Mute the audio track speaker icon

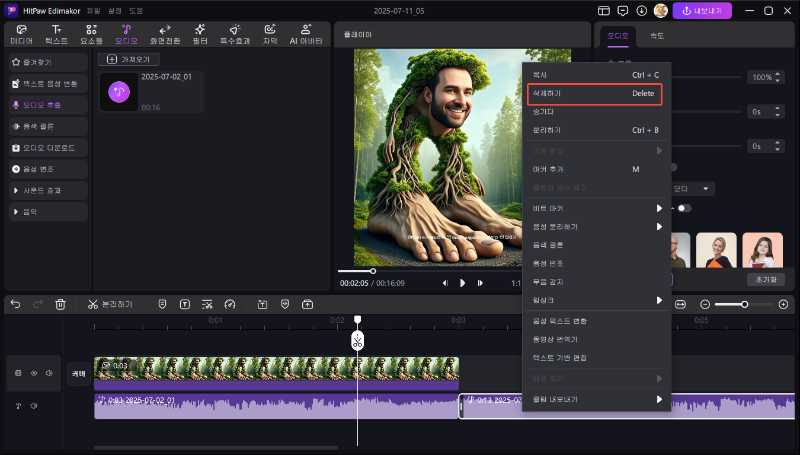pyautogui.click(x=34, y=406)
